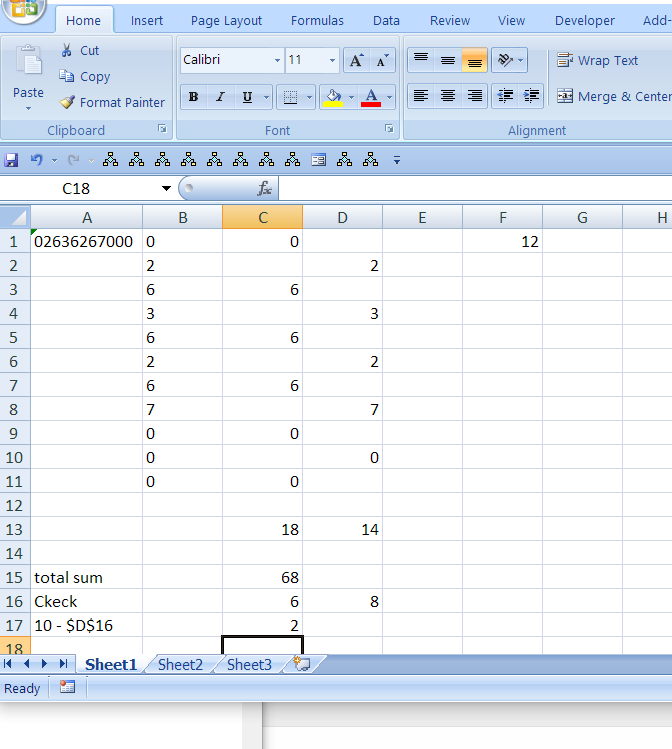Top-align the cell contents
The image size is (672, 749).
421,60
